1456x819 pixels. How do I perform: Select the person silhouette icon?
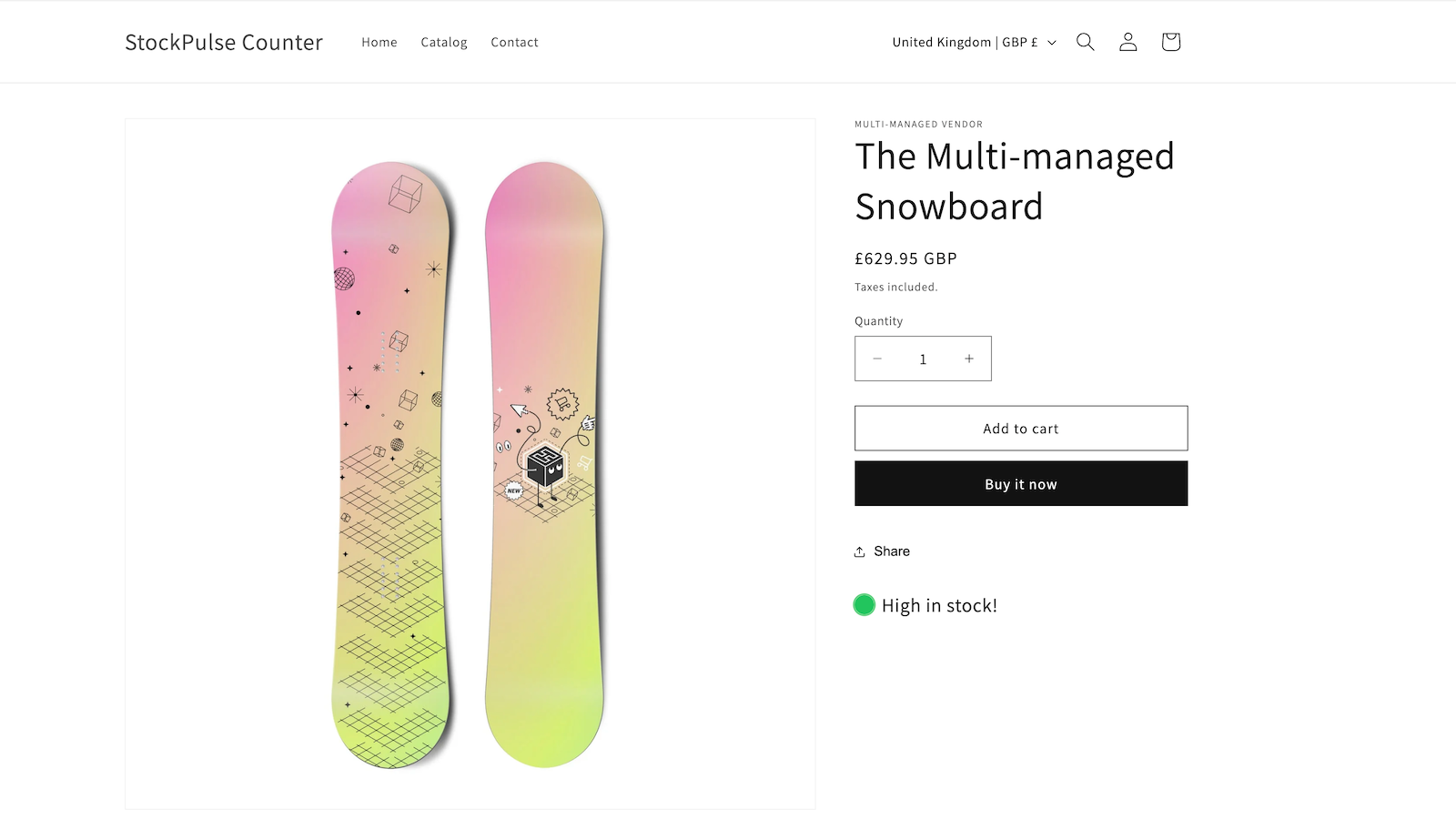tap(1127, 42)
